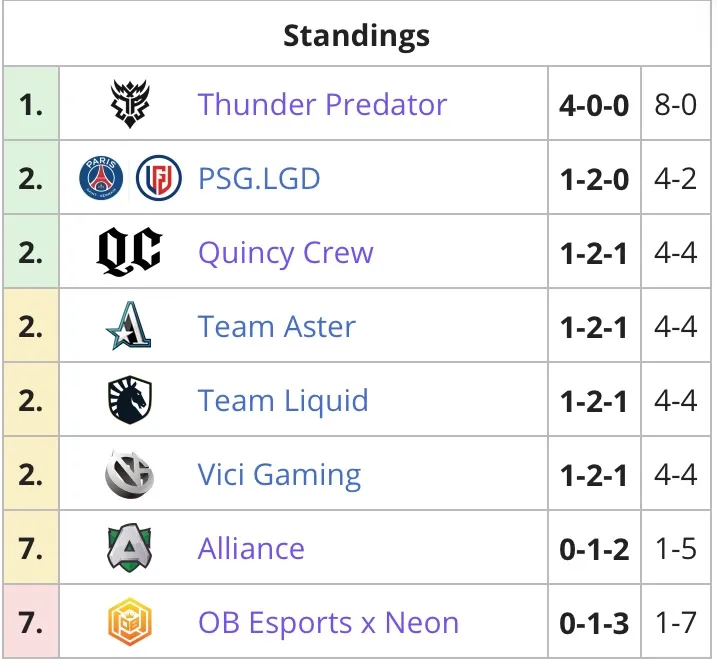Click the Quincy Crew QC logo
The width and height of the screenshot is (717, 659).
coord(130,252)
